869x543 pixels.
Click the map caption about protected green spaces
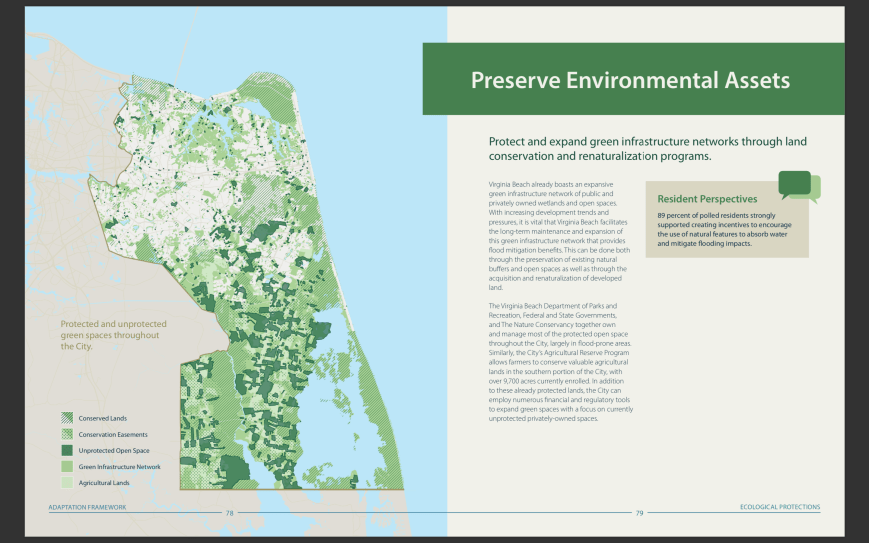pyautogui.click(x=113, y=335)
